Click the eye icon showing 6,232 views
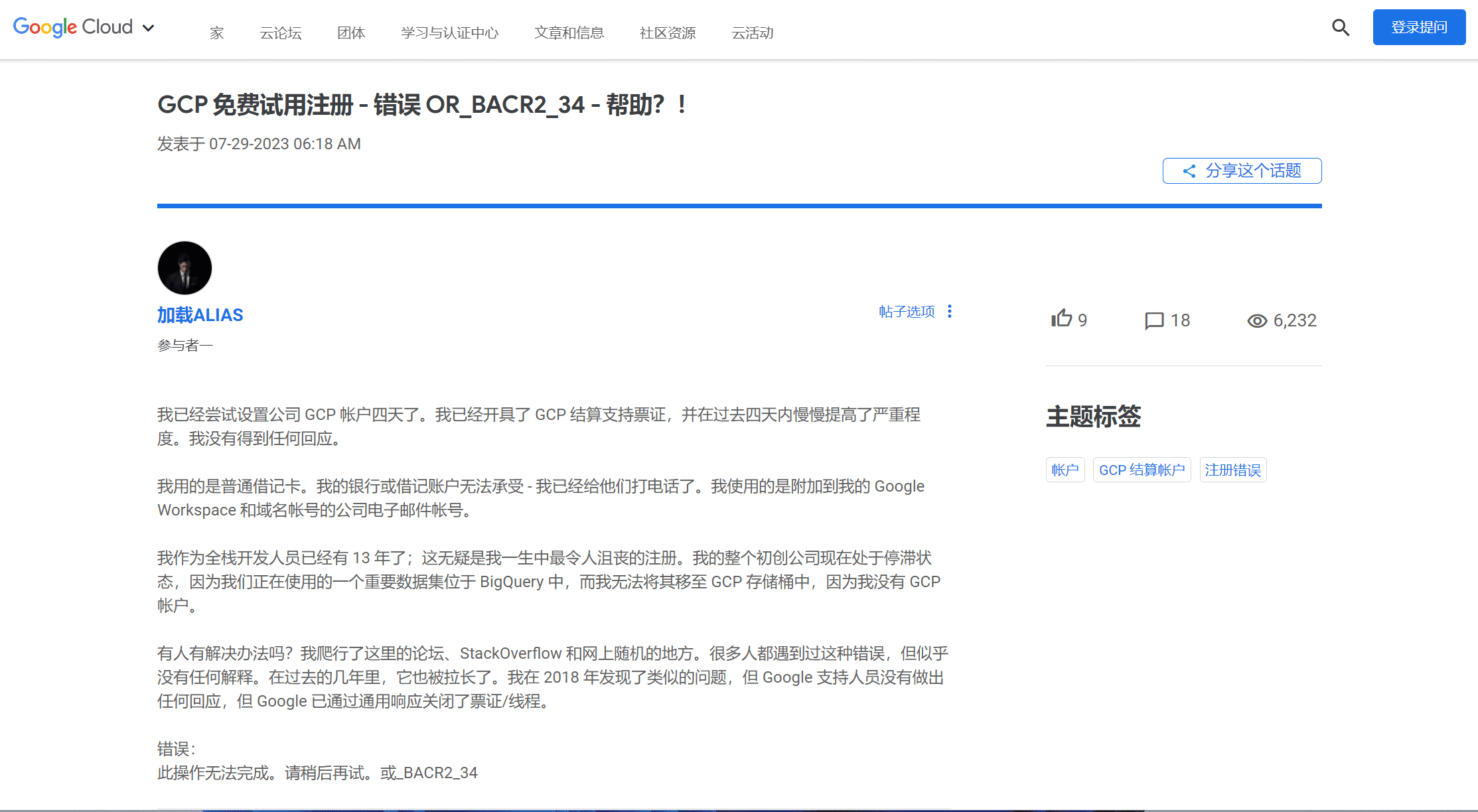Image resolution: width=1478 pixels, height=812 pixels. point(1257,320)
